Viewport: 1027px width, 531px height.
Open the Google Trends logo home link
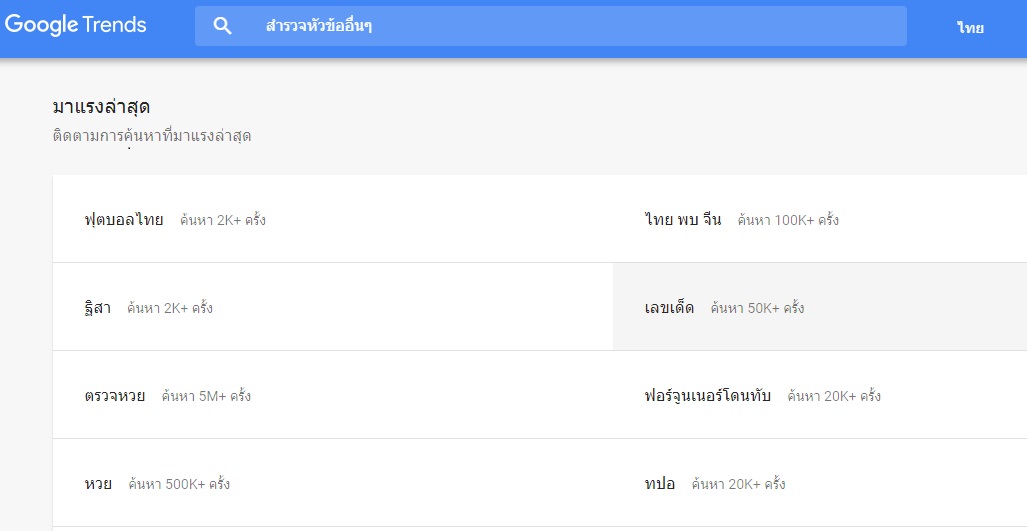click(75, 26)
